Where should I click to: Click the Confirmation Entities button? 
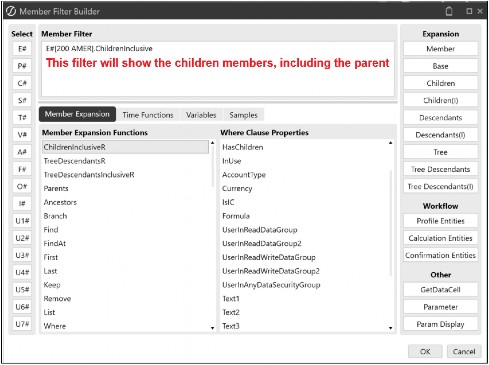pyautogui.click(x=440, y=255)
